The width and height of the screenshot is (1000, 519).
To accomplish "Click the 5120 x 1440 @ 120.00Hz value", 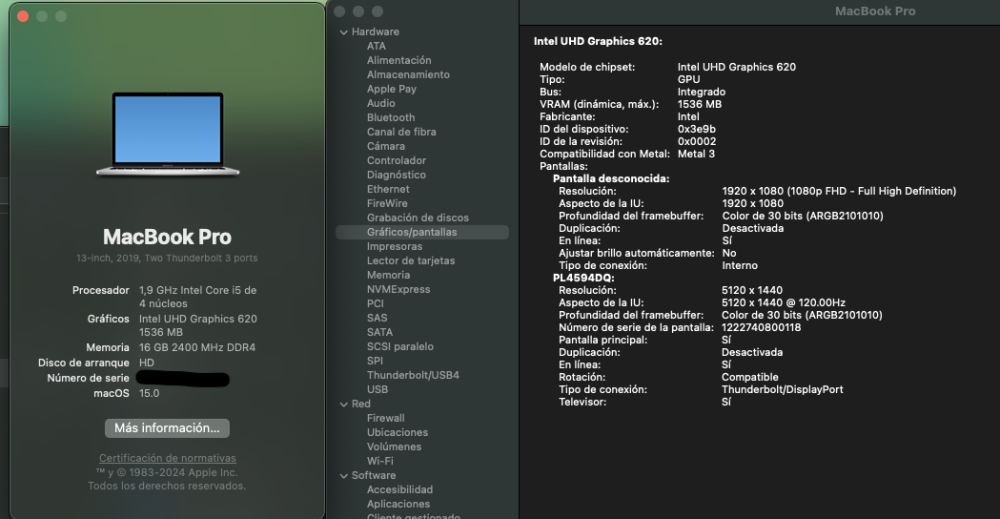I will (x=783, y=303).
